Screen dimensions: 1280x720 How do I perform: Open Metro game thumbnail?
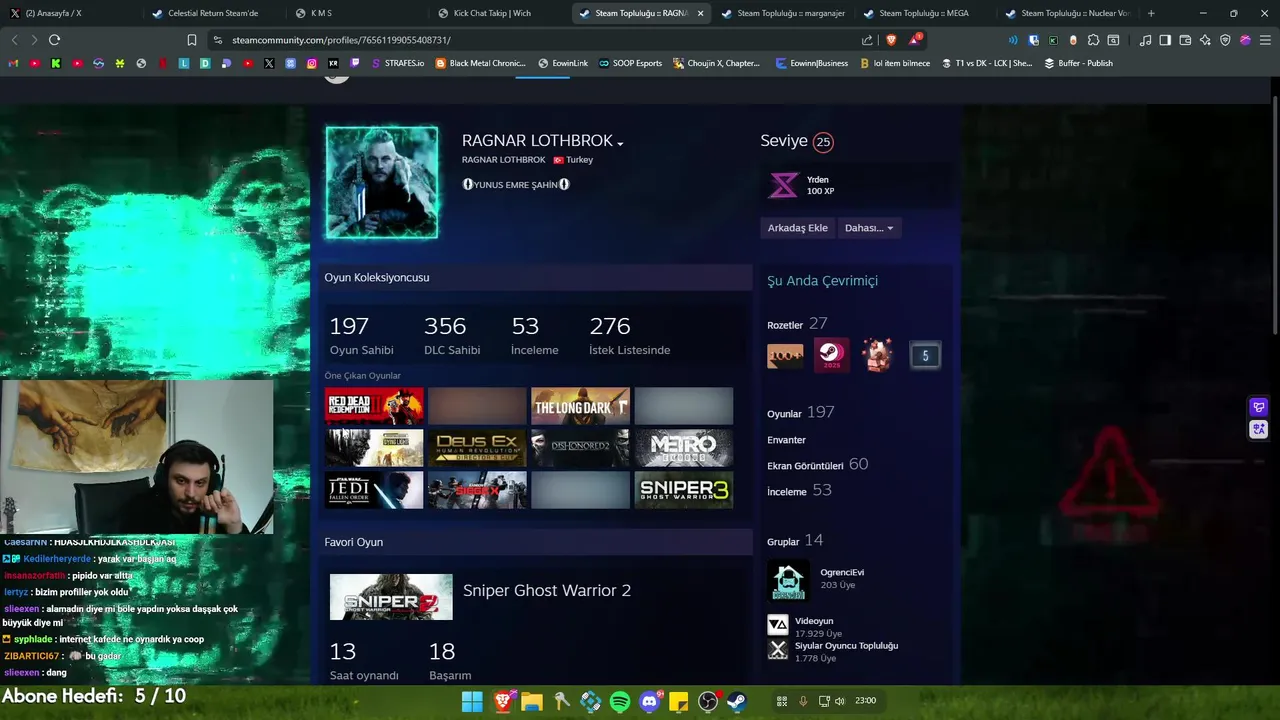tap(683, 448)
